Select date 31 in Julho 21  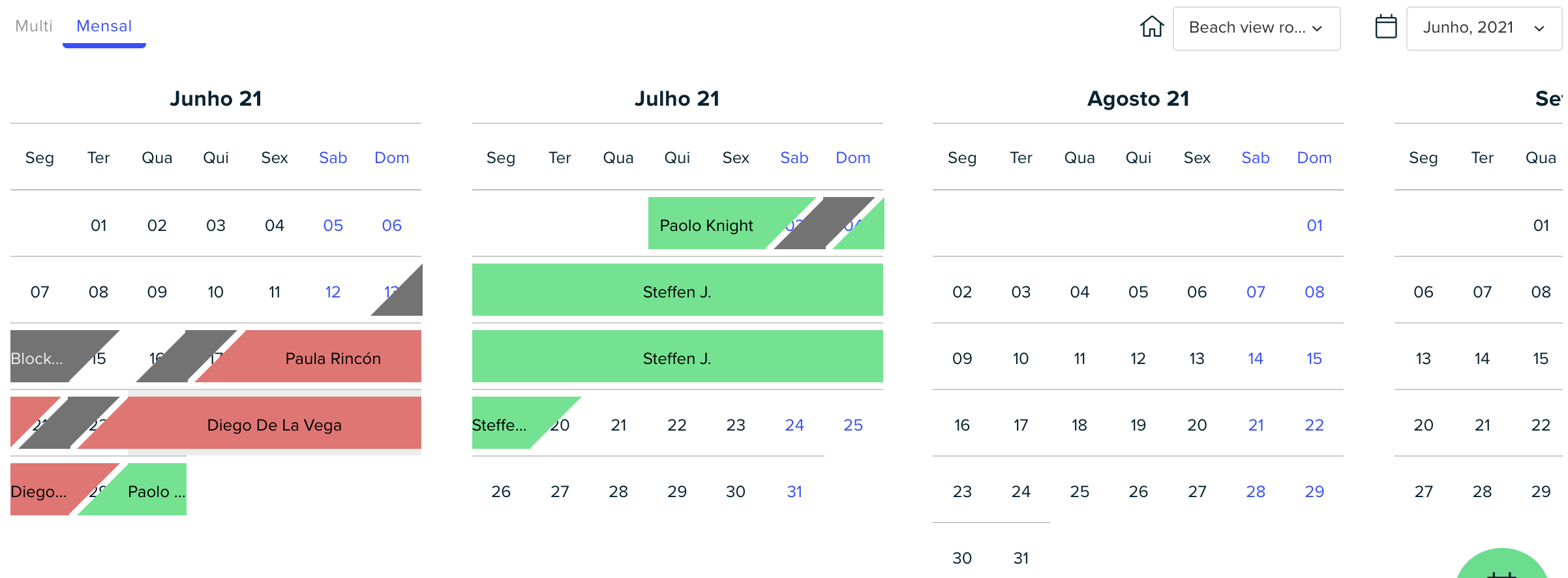pos(794,491)
